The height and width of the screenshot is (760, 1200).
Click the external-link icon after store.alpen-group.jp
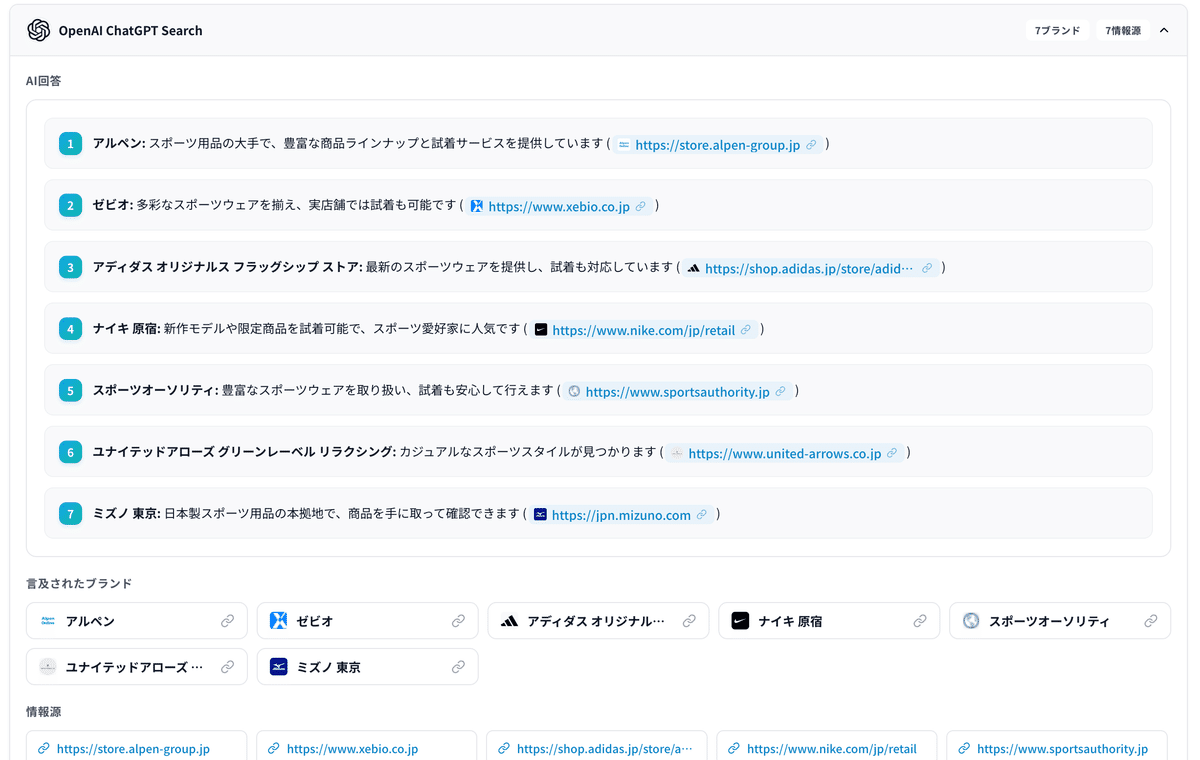(812, 144)
